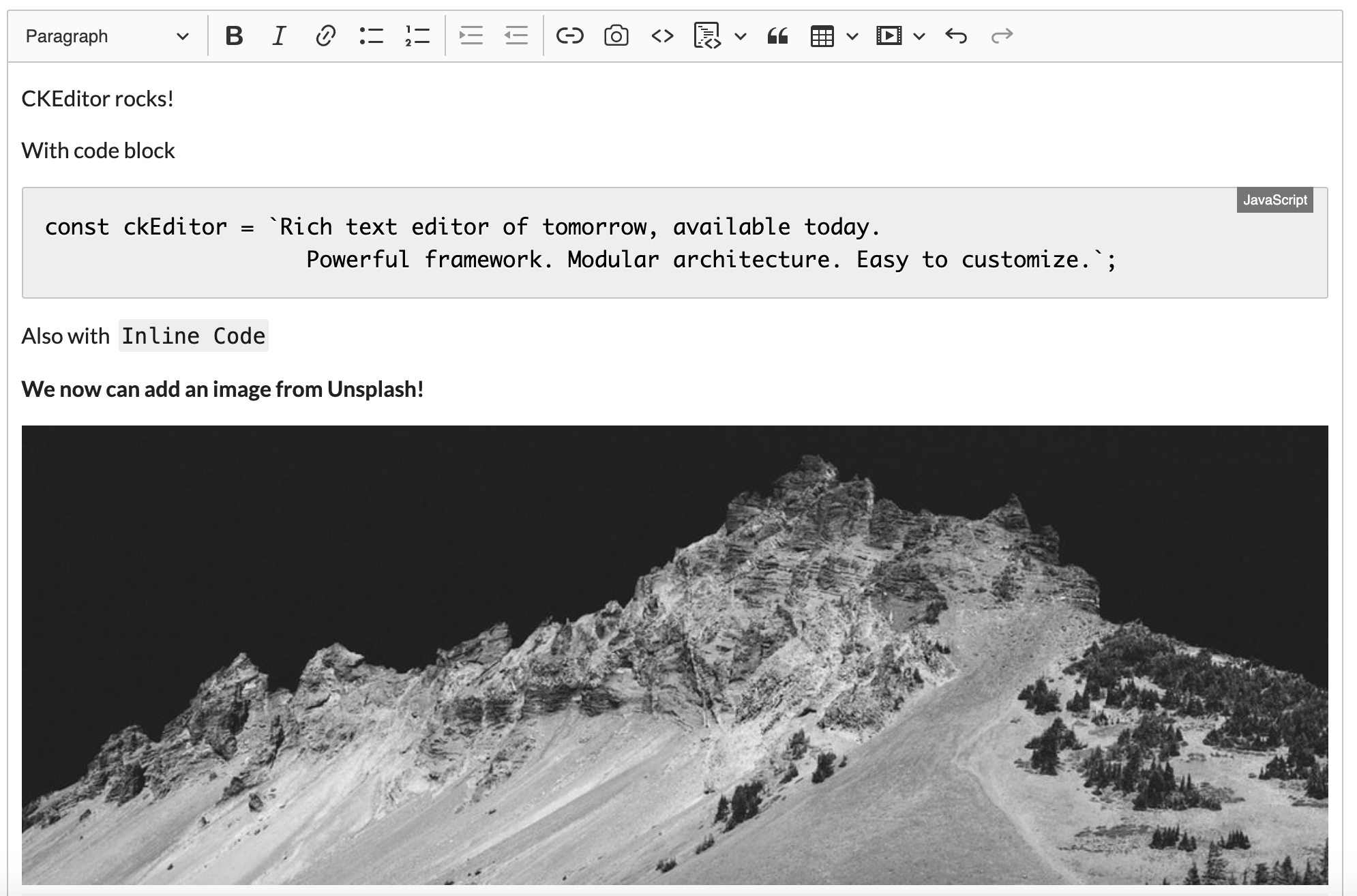Click the paperclip link icon

(325, 35)
